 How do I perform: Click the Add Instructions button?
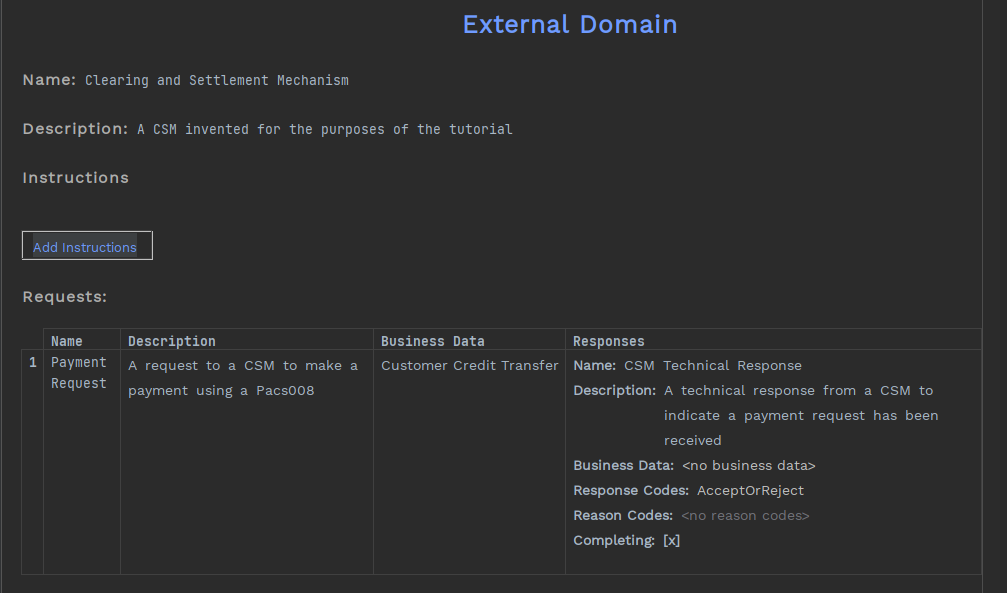click(x=86, y=246)
